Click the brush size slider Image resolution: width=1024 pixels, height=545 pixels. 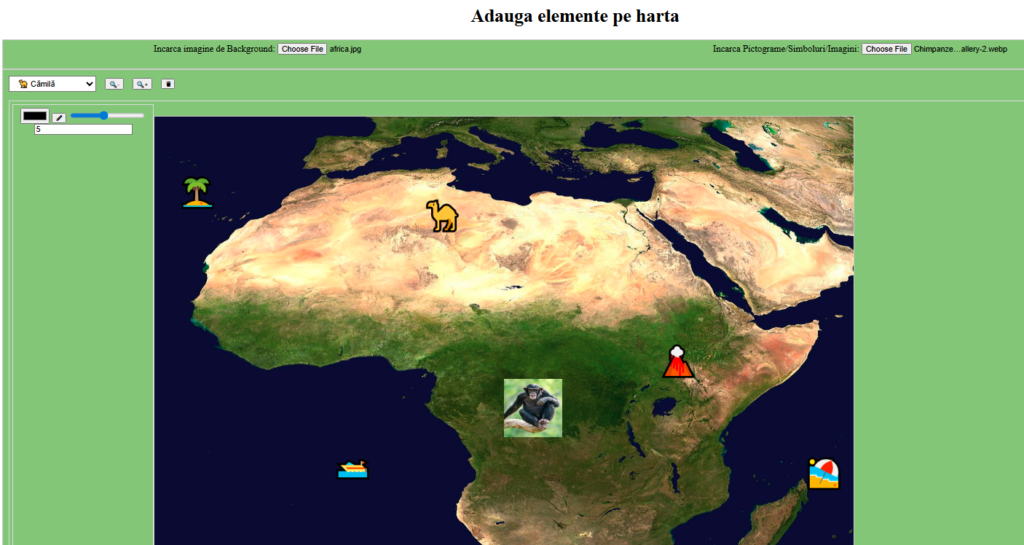click(106, 116)
